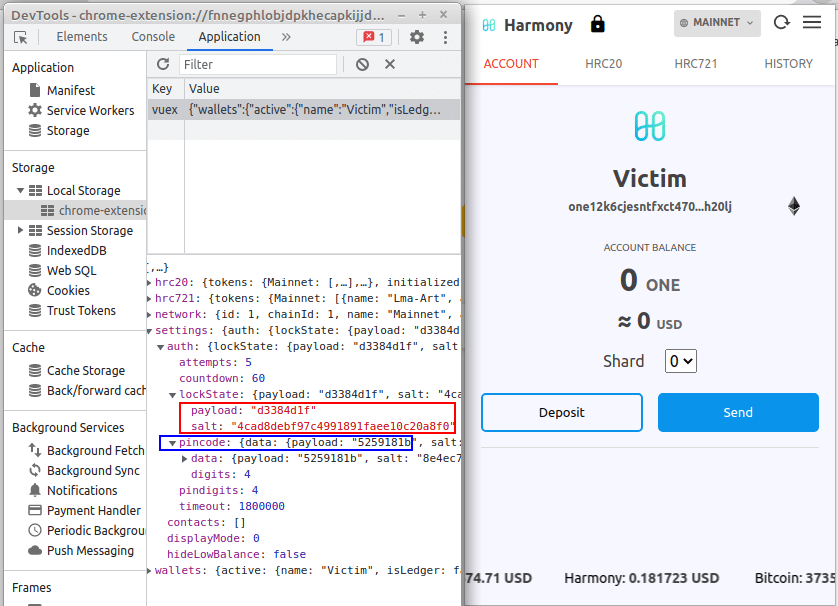Expand the pincode data object
Image resolution: width=838 pixels, height=606 pixels.
click(184, 459)
